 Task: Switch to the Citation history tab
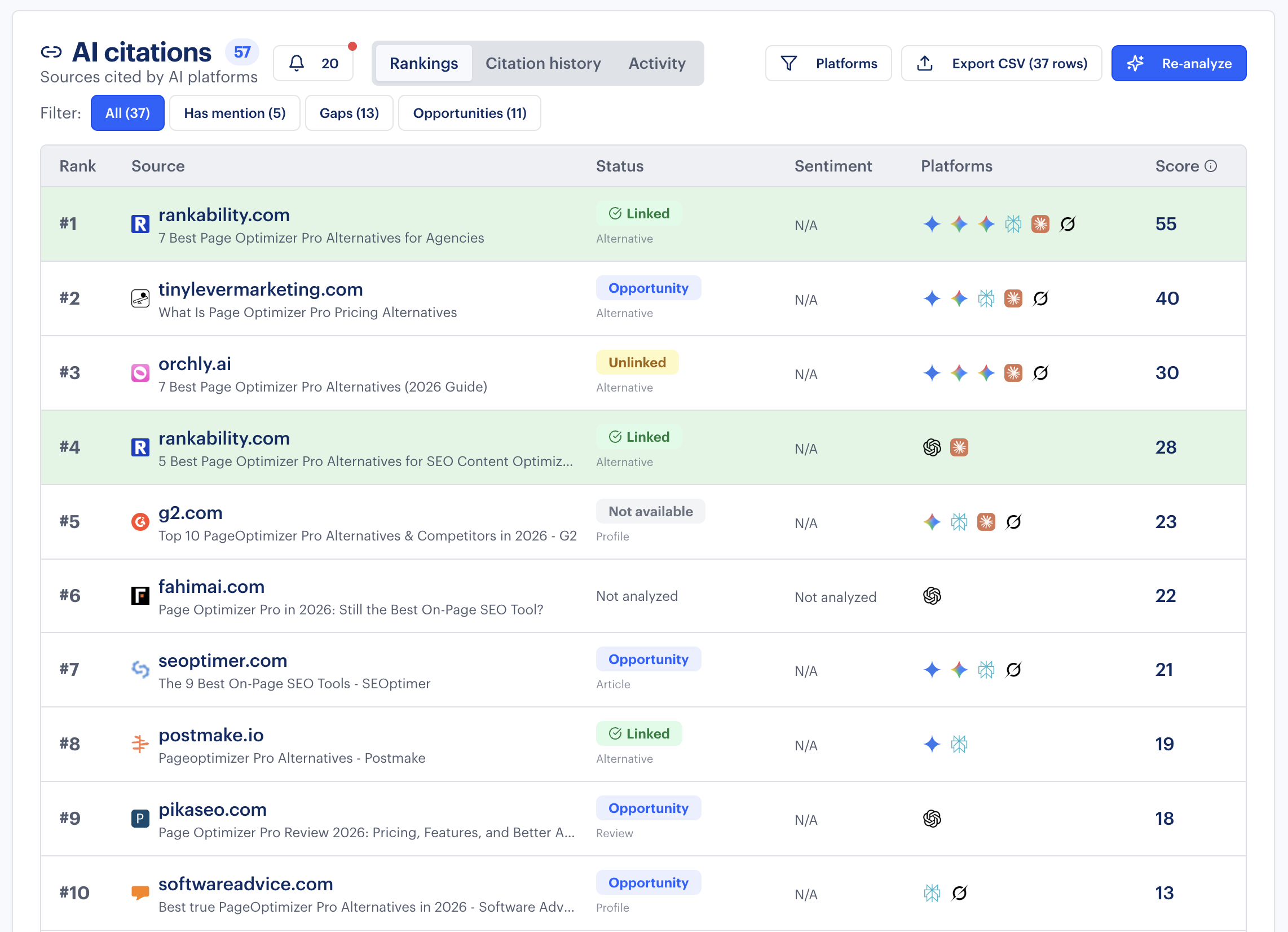coord(543,63)
